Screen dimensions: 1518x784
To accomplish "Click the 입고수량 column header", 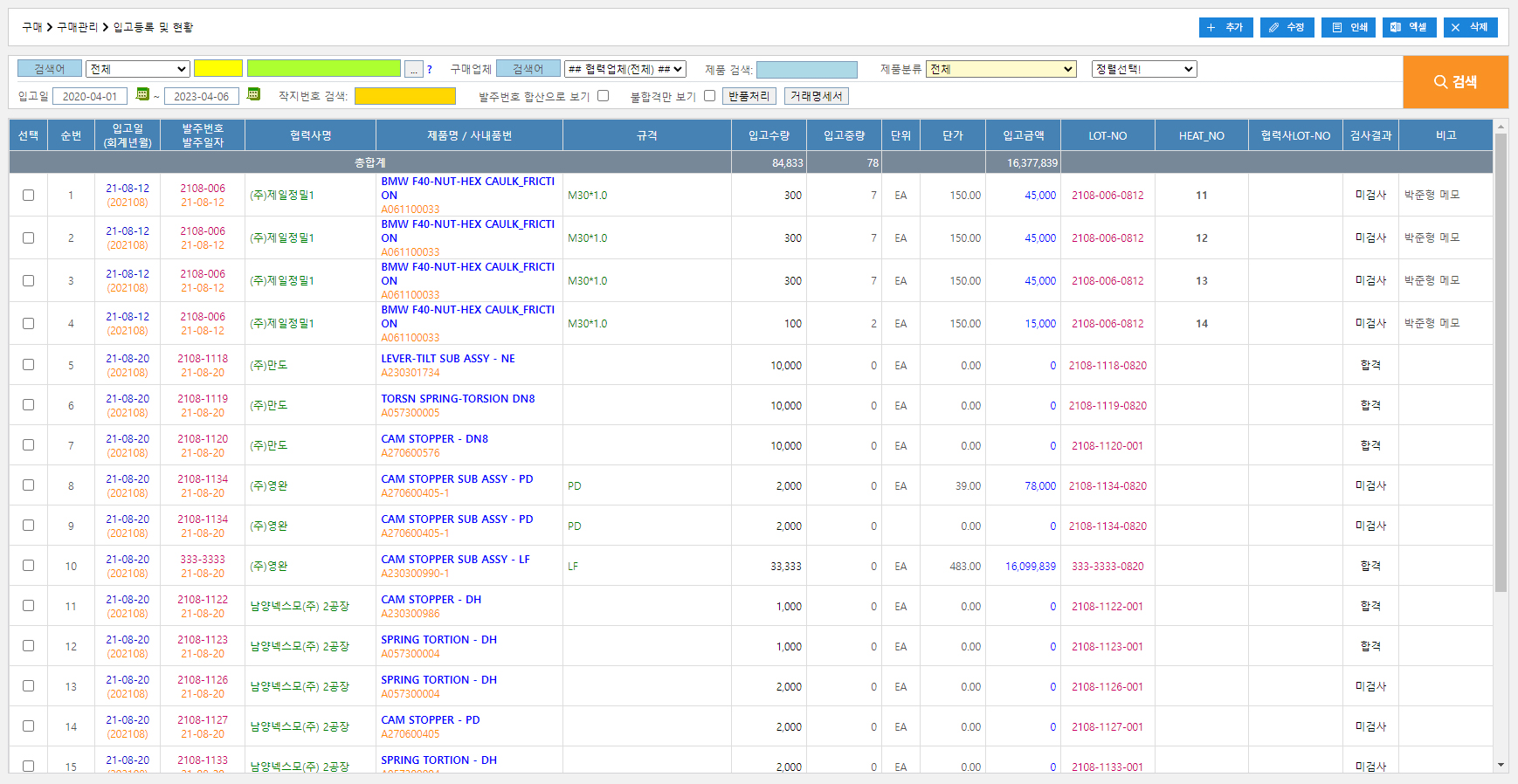I will 769,135.
